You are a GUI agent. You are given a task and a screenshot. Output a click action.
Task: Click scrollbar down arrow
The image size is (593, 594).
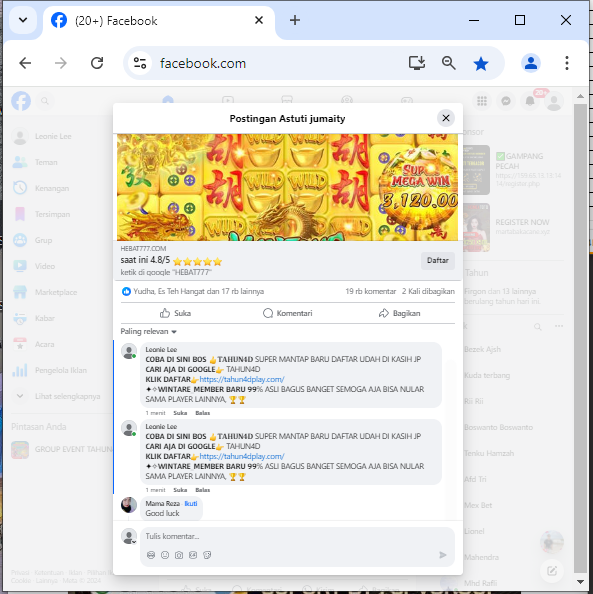click(x=580, y=581)
